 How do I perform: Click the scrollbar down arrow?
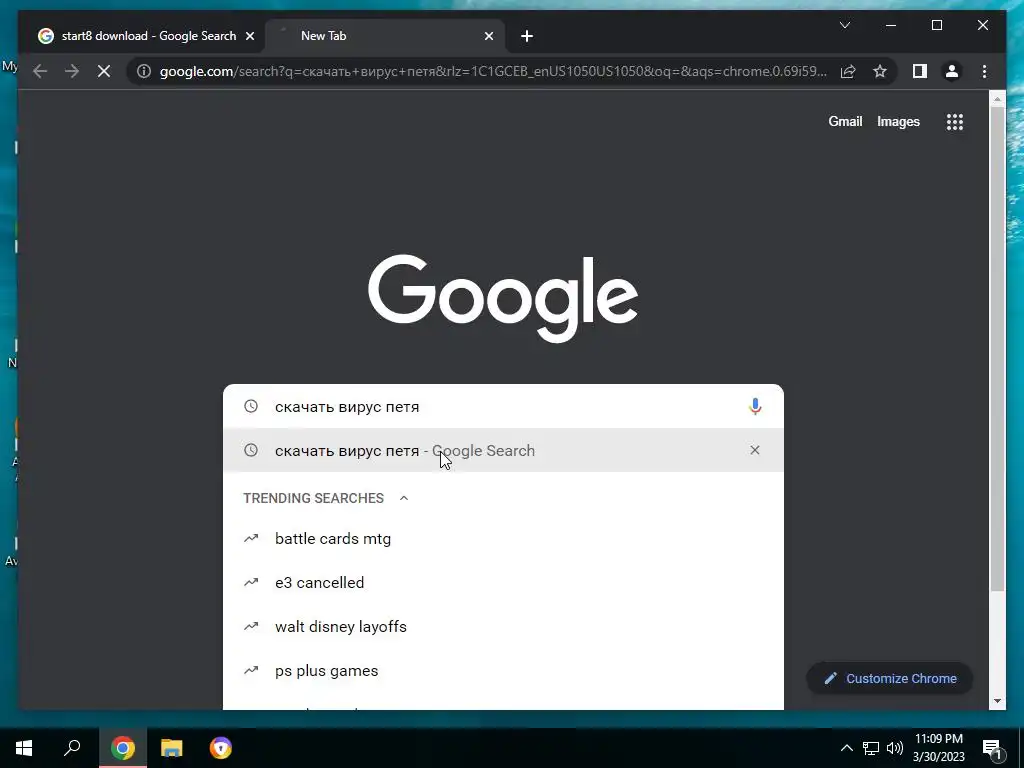pyautogui.click(x=997, y=701)
